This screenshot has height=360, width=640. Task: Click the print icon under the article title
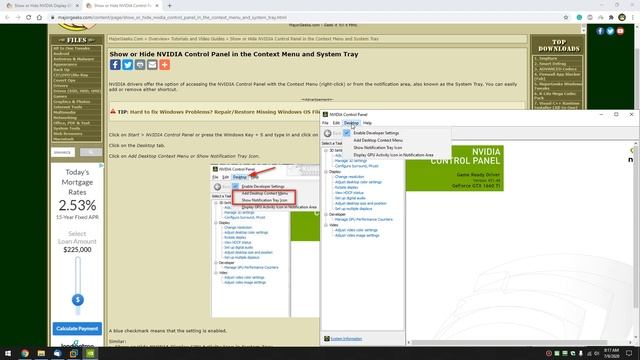[140, 64]
